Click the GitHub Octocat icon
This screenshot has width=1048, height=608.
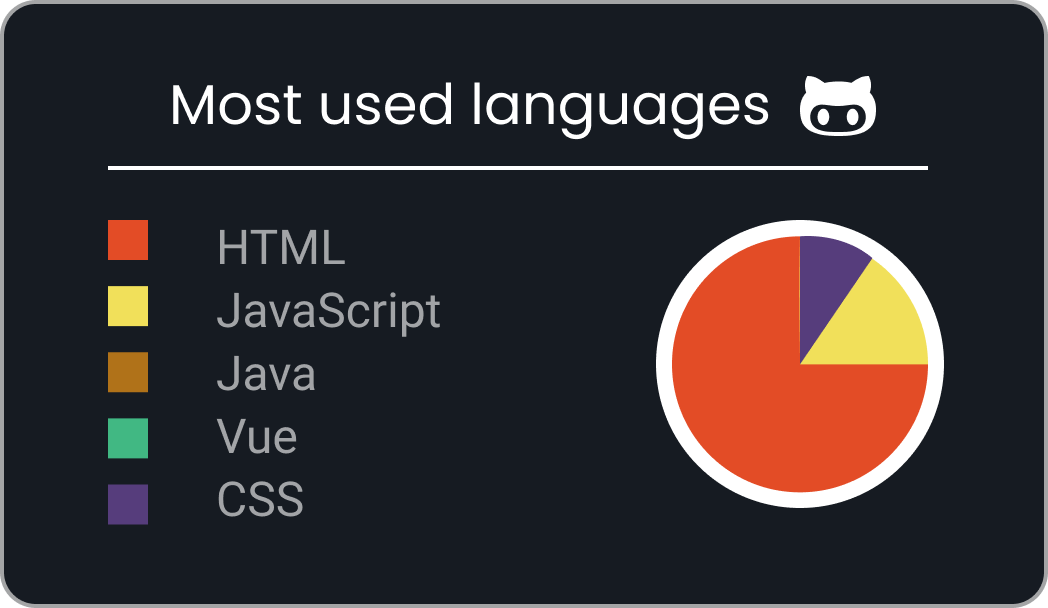(837, 106)
